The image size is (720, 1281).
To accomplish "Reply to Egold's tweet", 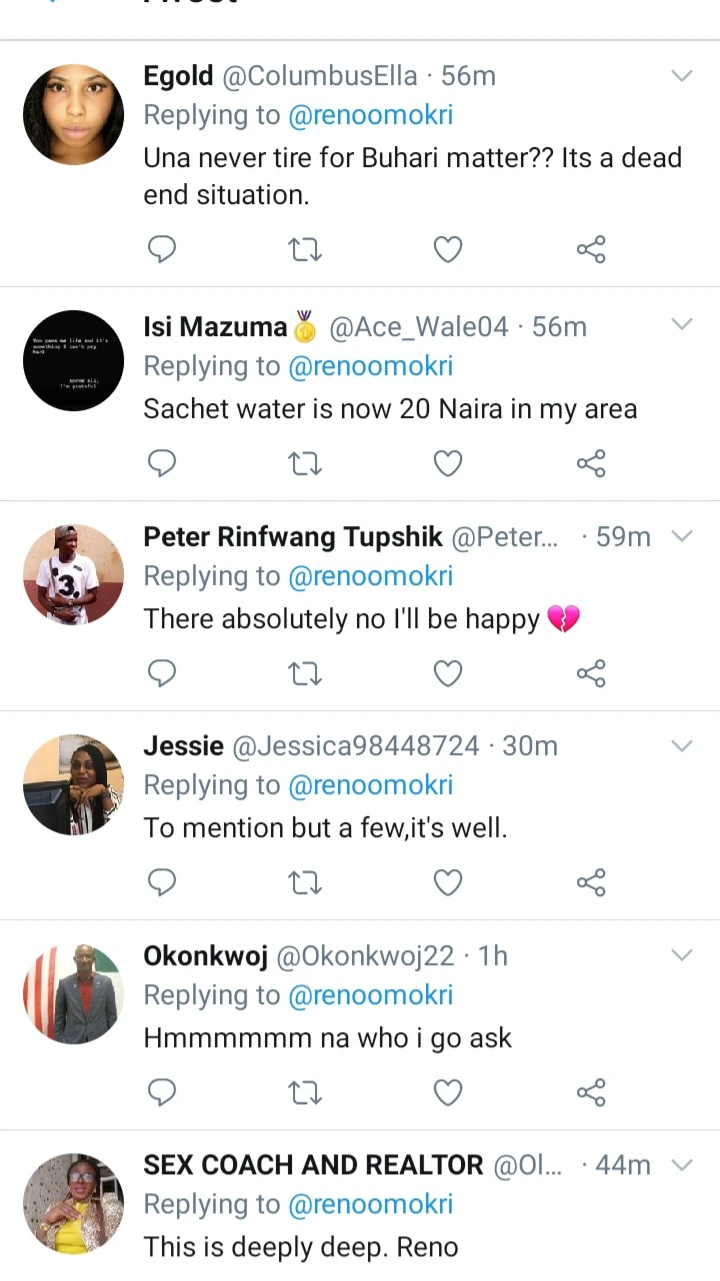I will 162,248.
